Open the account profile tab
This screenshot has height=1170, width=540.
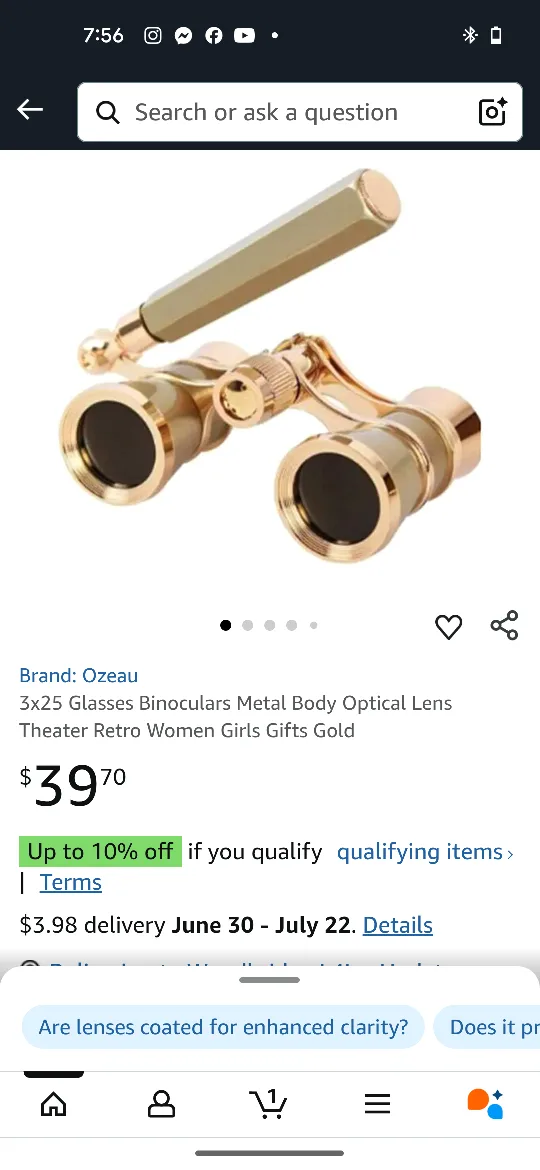pos(161,1104)
